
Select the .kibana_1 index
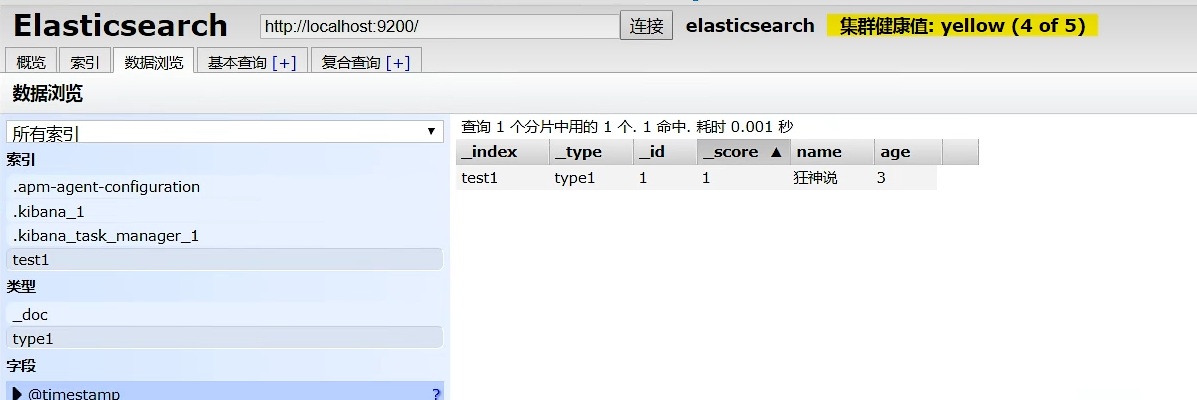(224, 211)
